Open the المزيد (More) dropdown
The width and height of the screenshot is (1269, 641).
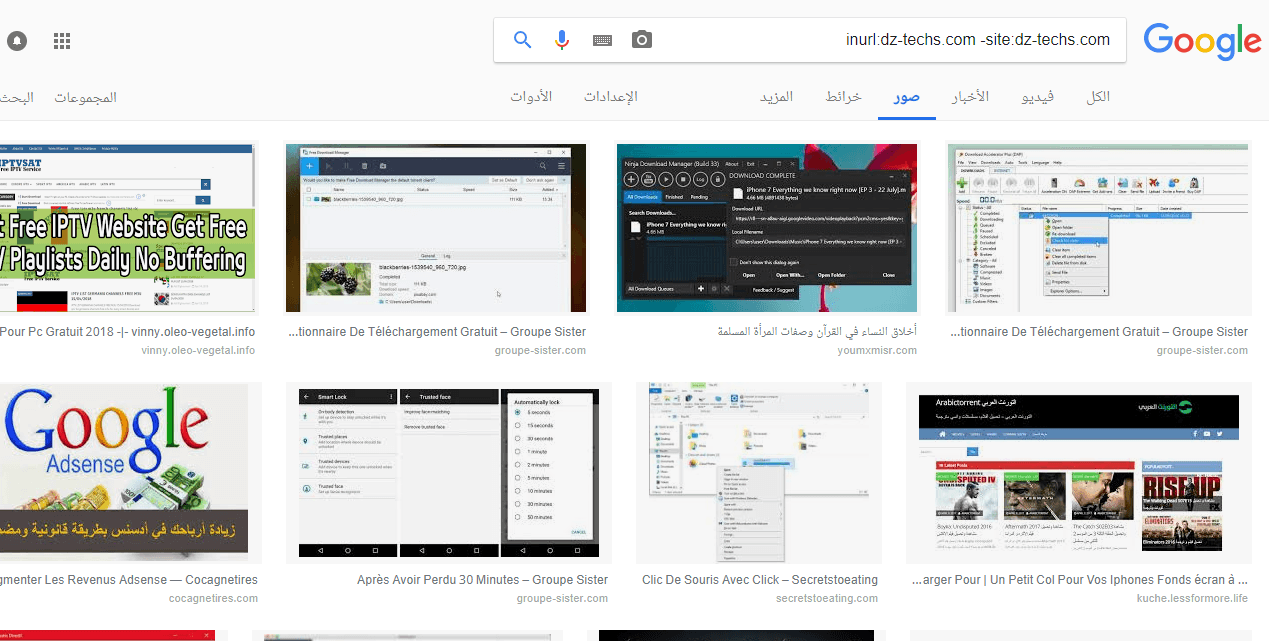click(777, 96)
